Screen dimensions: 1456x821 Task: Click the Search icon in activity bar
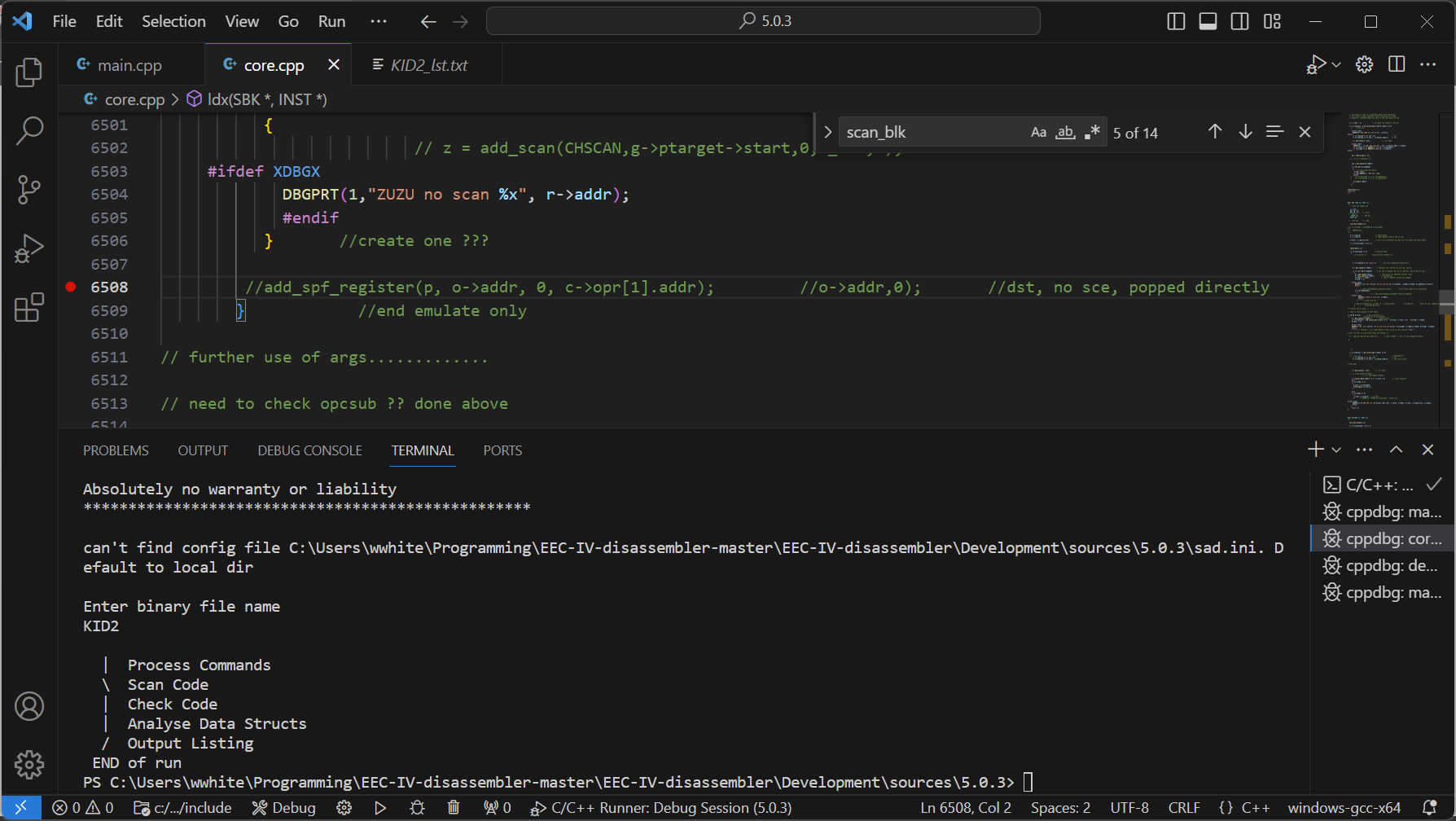tap(29, 131)
